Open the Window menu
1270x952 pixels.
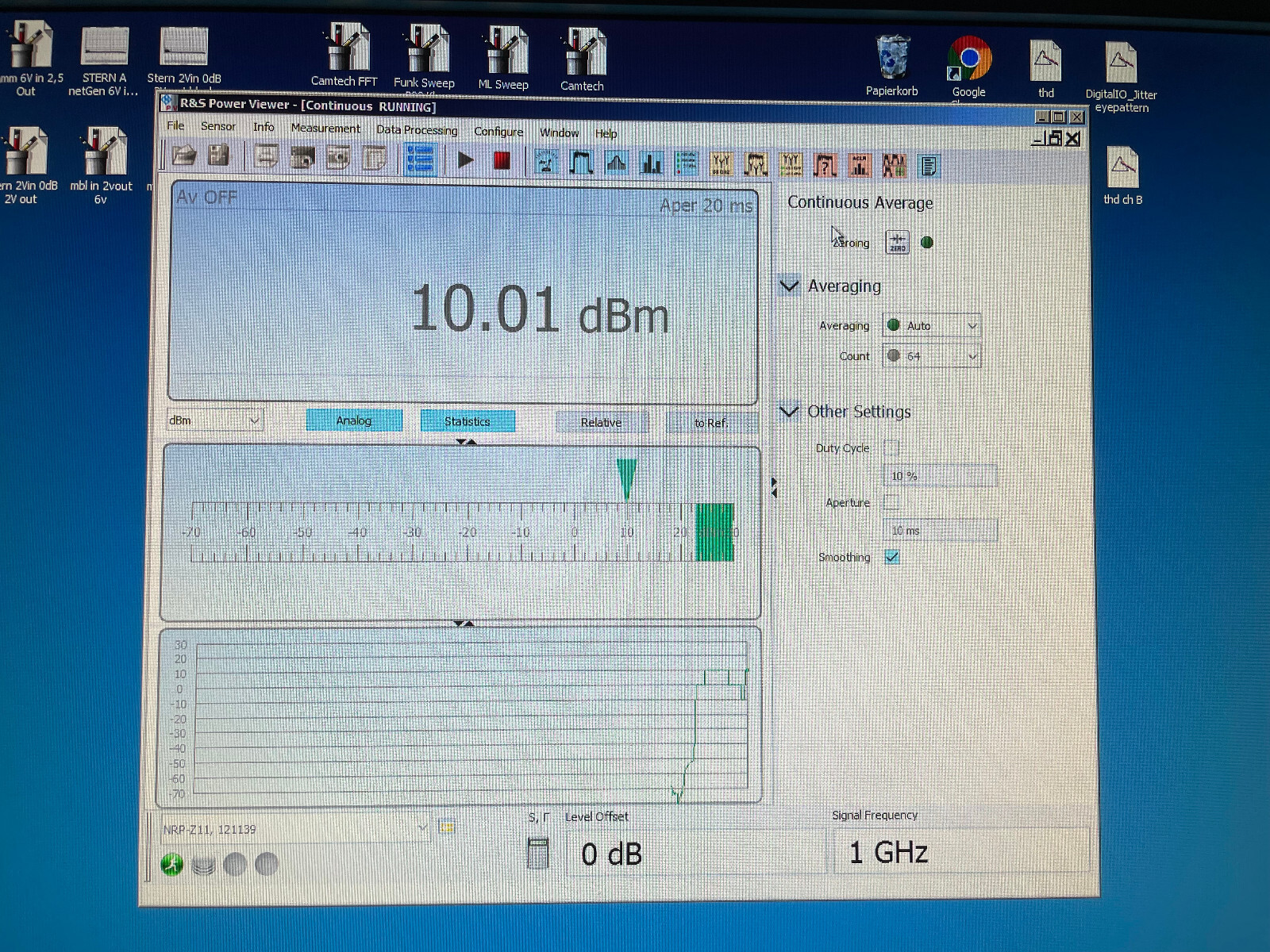point(559,132)
